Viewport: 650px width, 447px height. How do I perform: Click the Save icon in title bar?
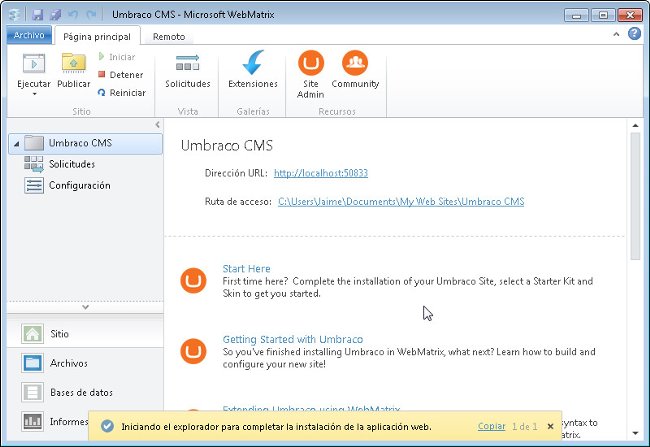38,15
